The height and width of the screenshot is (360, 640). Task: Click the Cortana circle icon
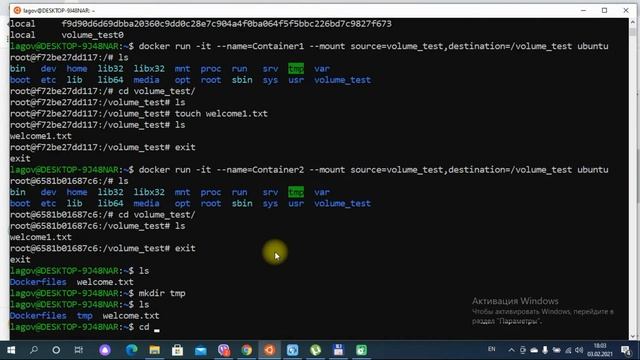tap(56, 350)
